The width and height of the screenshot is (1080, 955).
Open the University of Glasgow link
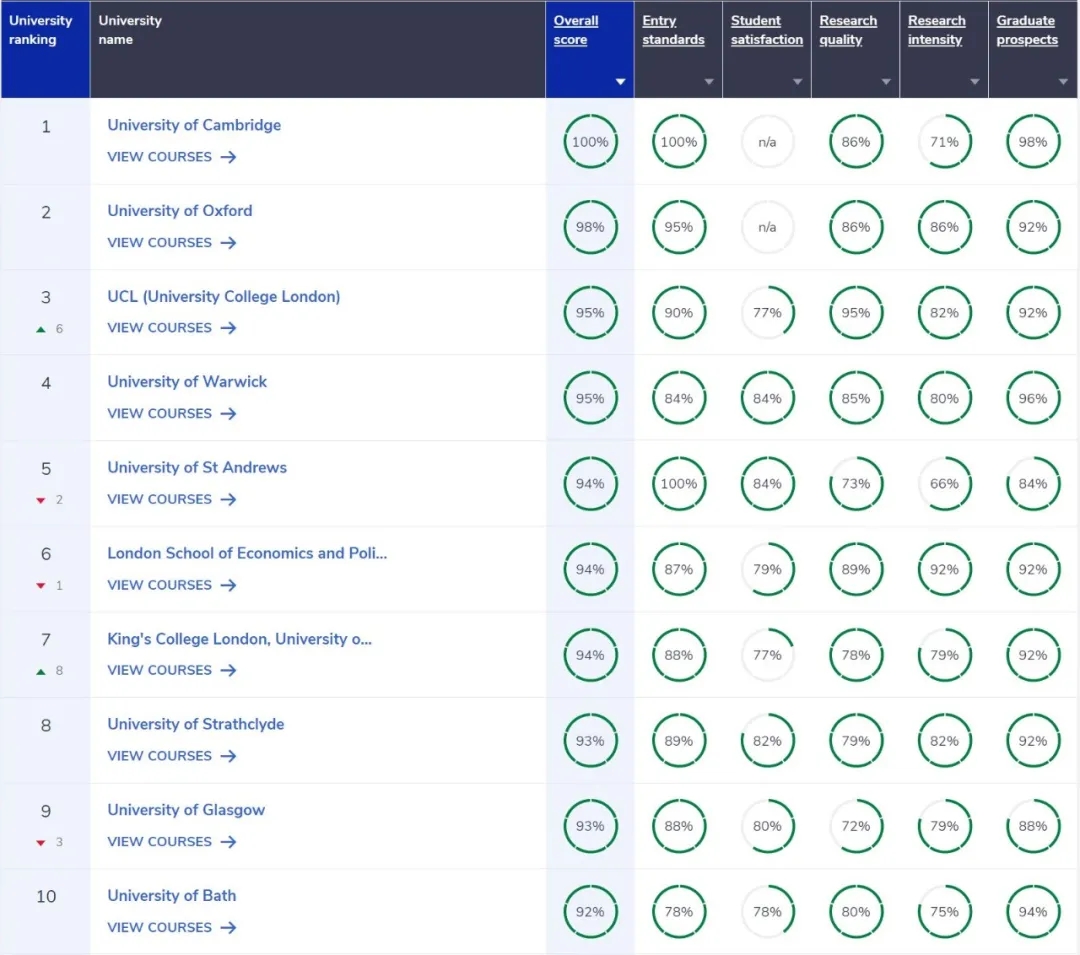[186, 810]
